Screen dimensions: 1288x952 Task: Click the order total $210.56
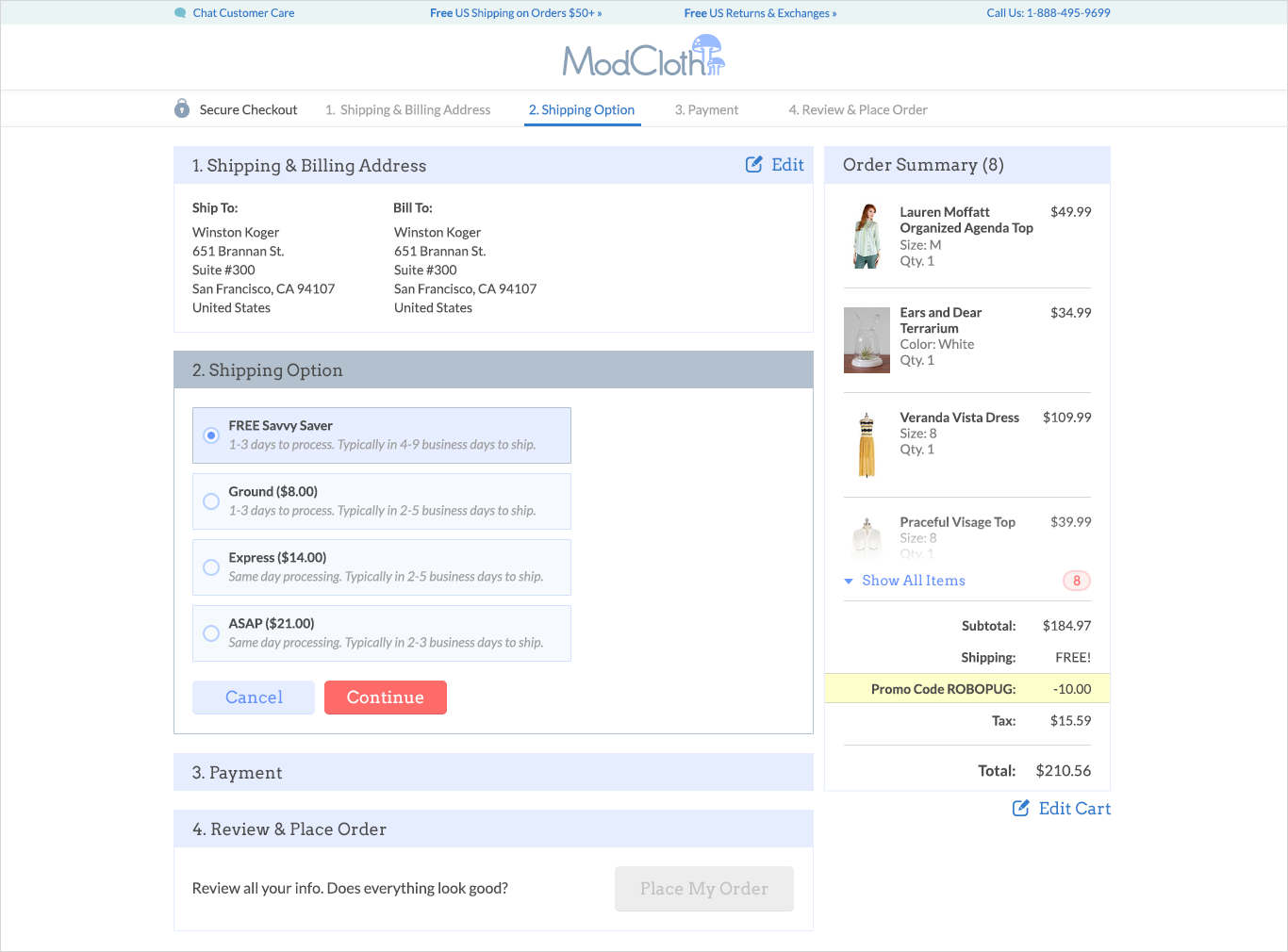(1064, 771)
